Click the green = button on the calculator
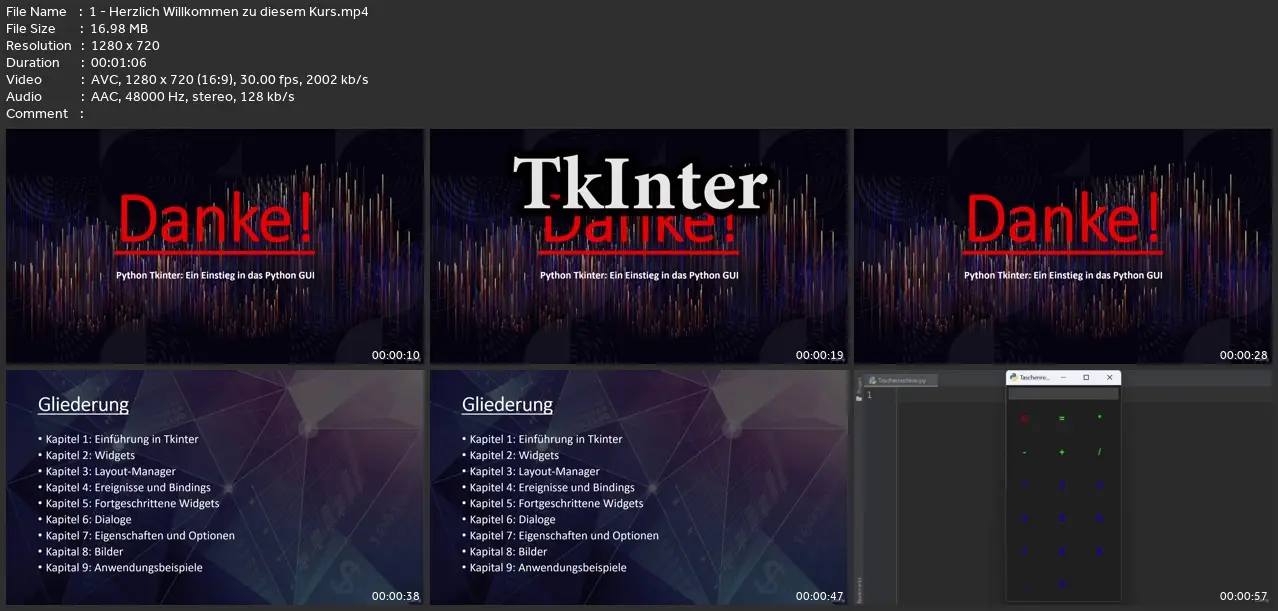The width and height of the screenshot is (1278, 611). coord(1061,419)
